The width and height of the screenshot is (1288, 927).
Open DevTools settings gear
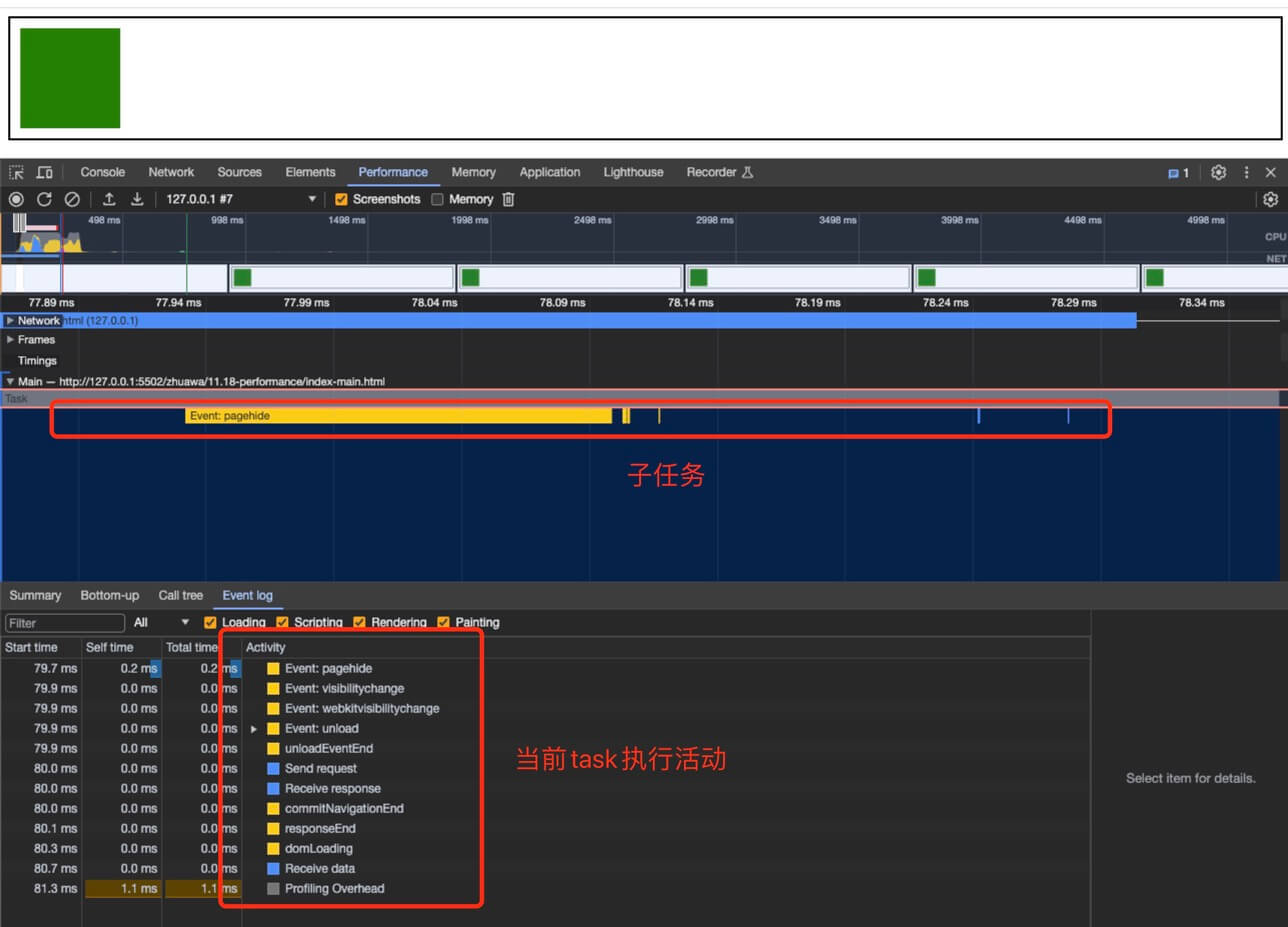click(x=1218, y=172)
